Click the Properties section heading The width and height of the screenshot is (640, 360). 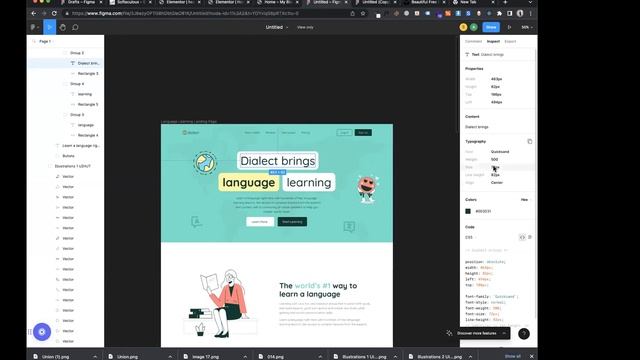[474, 69]
